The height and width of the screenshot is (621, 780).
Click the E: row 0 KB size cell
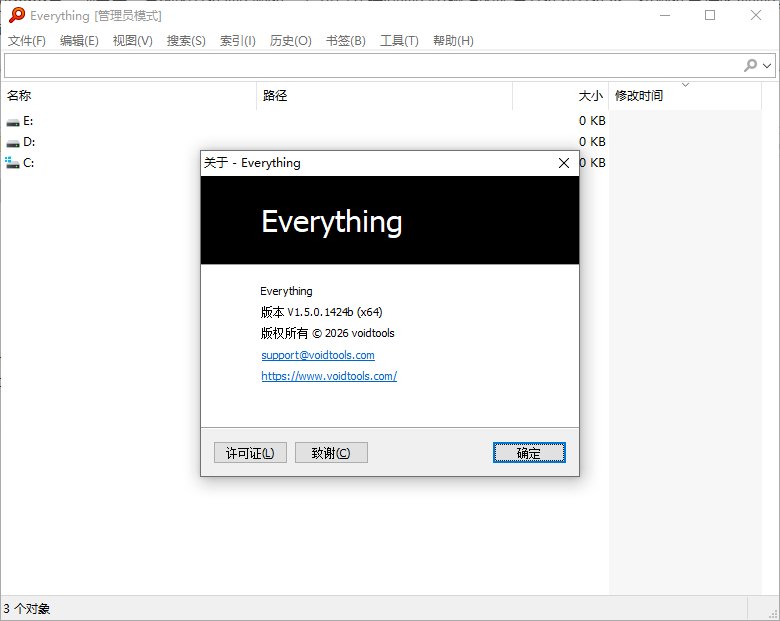click(x=592, y=121)
